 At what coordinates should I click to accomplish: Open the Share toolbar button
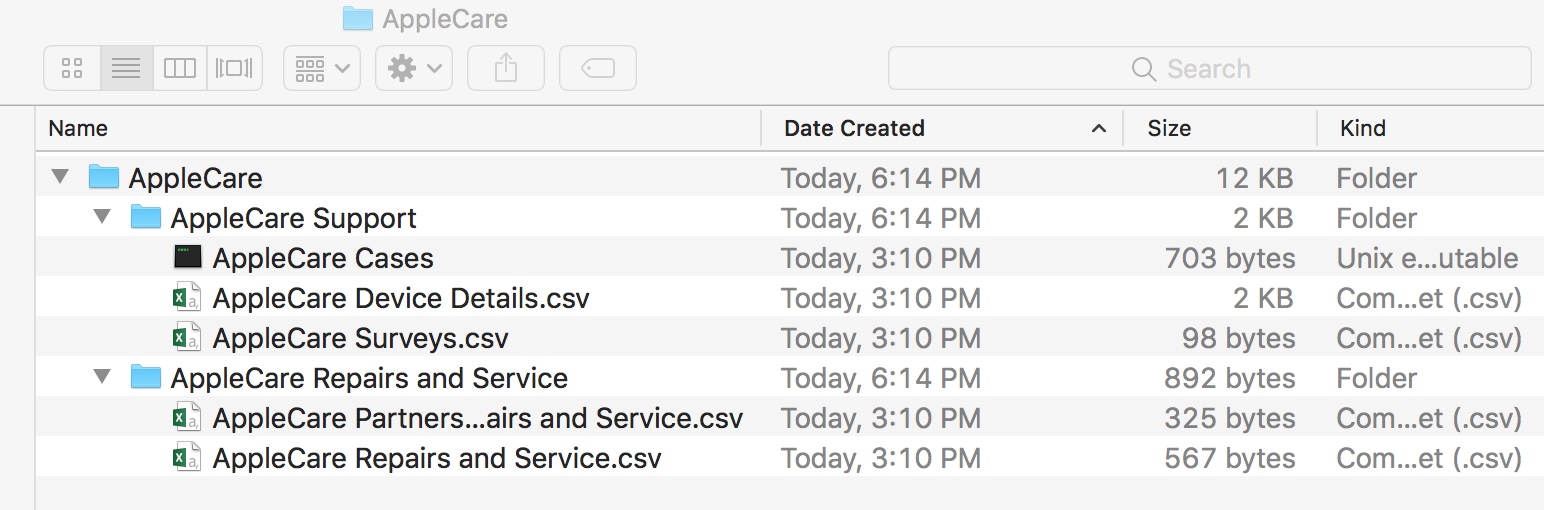(x=506, y=68)
